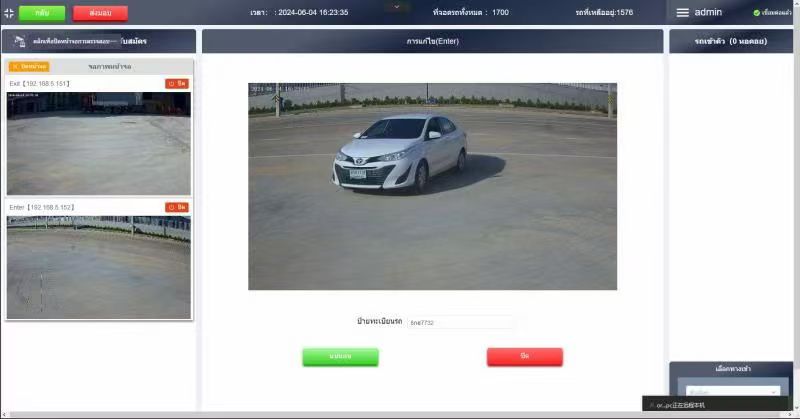The image size is (800, 419).
Task: Expand the chevron tab at top center
Action: [396, 6]
